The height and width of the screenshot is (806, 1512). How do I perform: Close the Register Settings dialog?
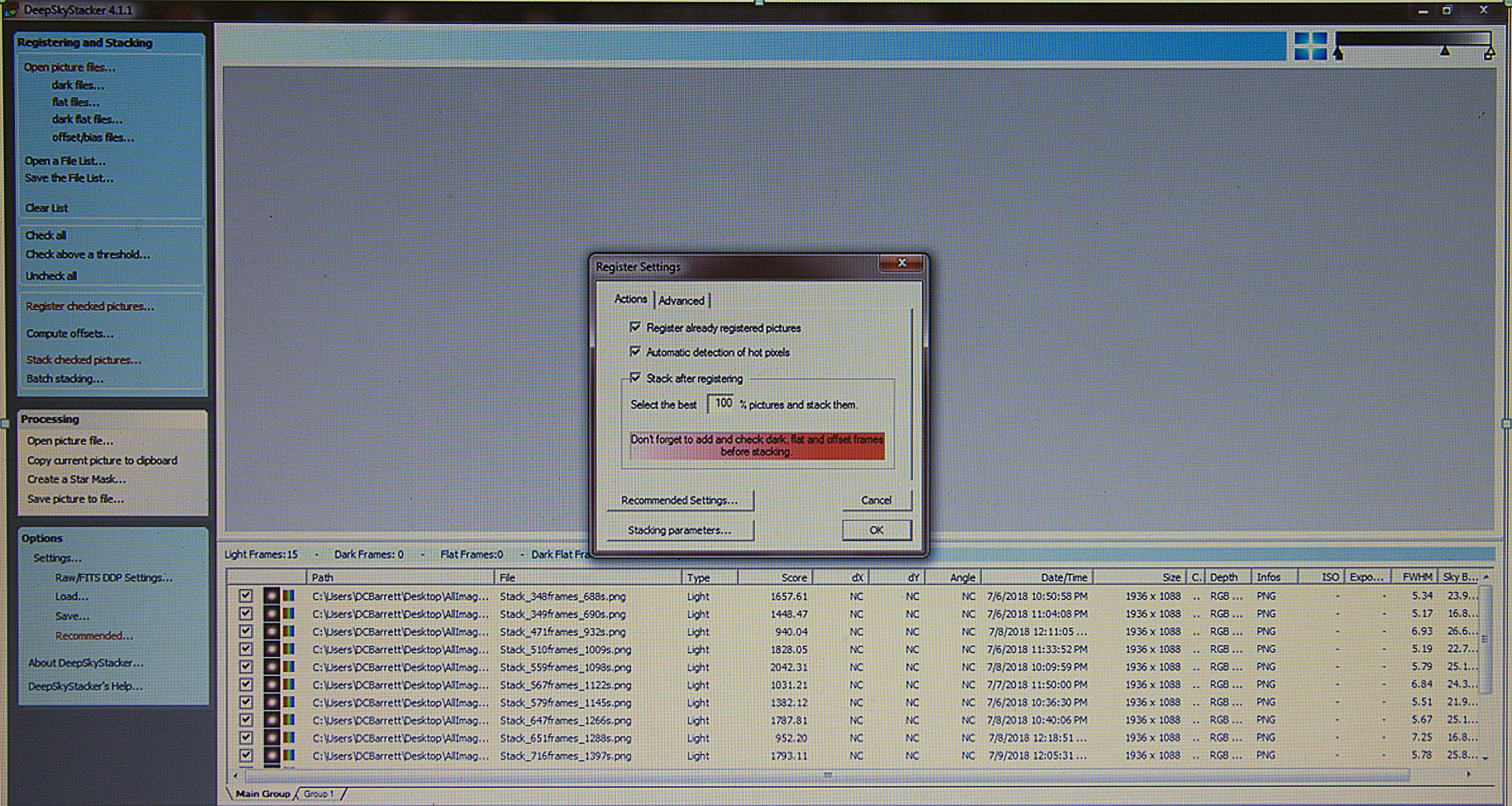(x=901, y=262)
